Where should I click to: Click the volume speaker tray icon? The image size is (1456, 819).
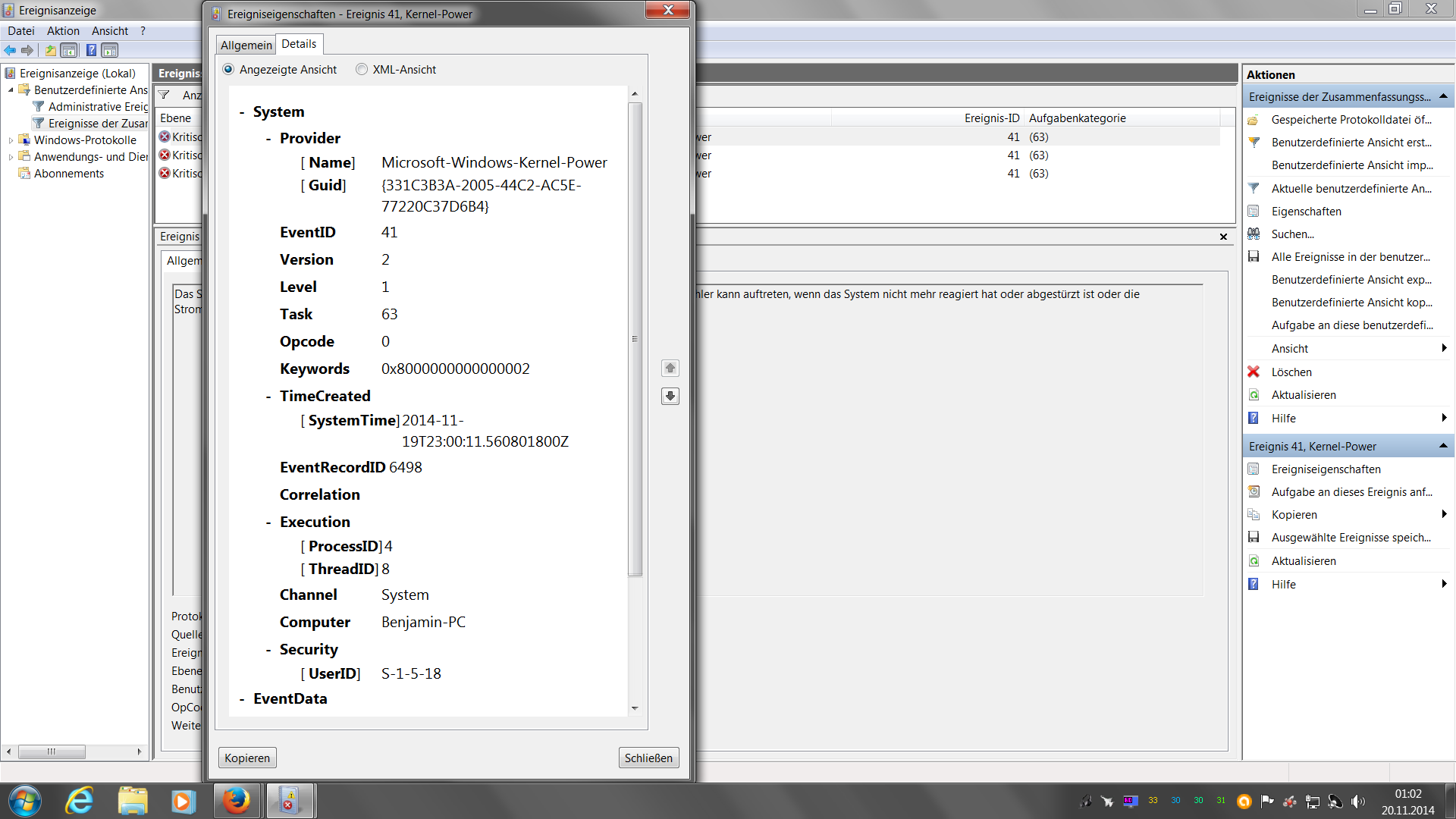(1357, 801)
